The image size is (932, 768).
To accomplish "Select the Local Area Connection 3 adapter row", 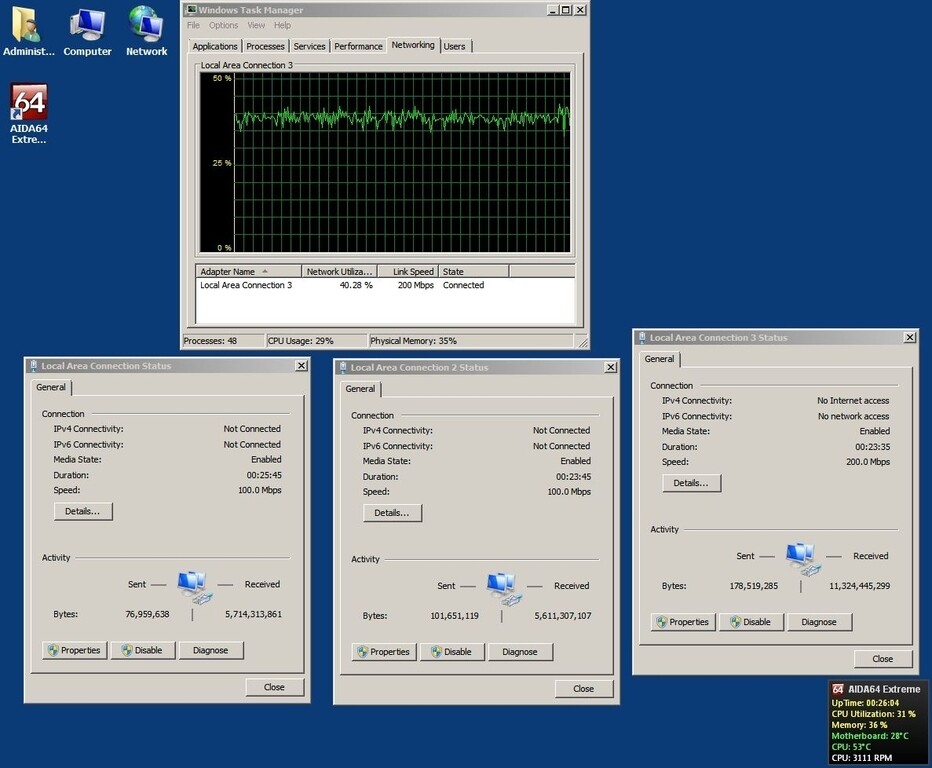I will pos(246,285).
